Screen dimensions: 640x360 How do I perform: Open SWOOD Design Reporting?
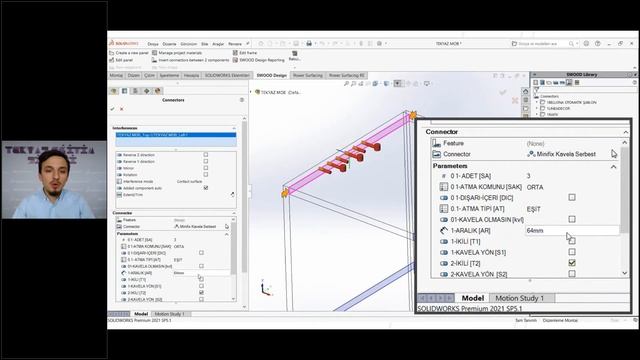[258, 60]
